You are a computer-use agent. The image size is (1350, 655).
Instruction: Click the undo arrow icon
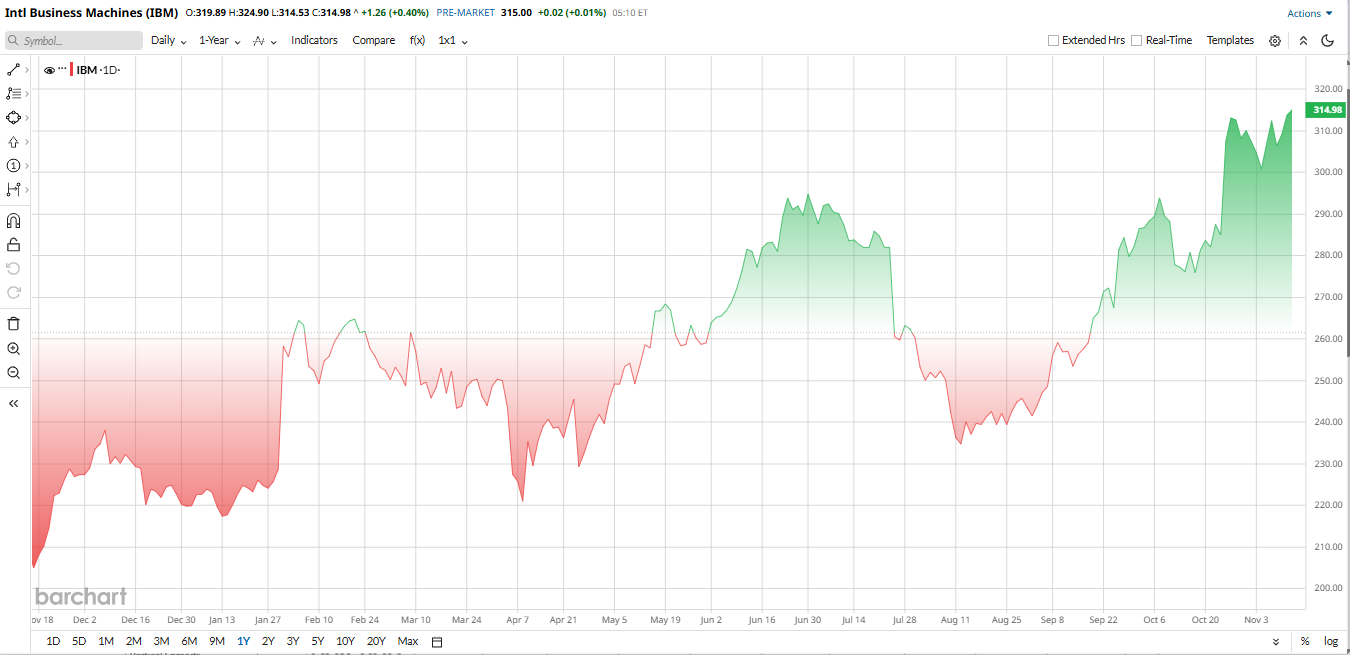tap(13, 268)
